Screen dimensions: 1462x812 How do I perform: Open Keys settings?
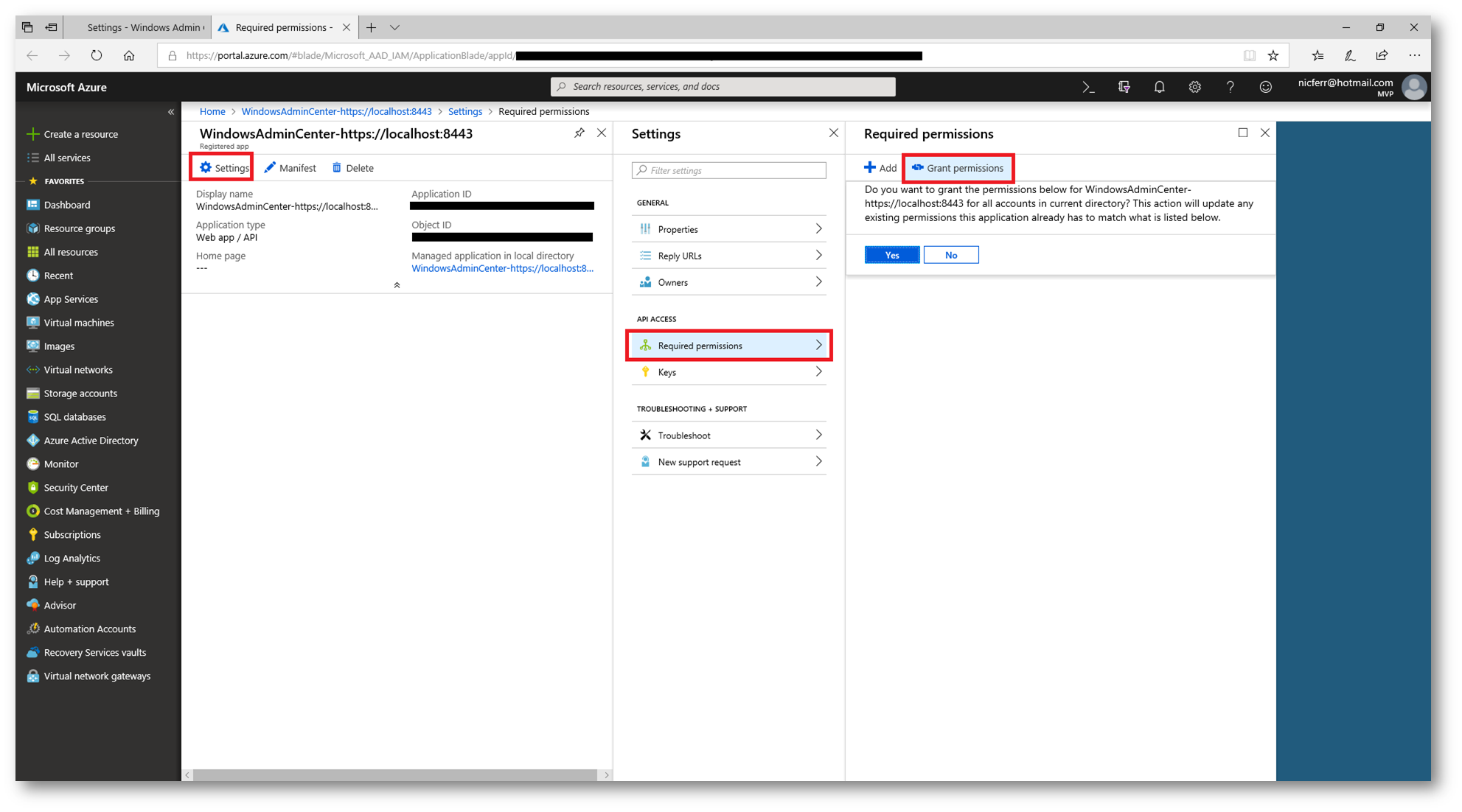click(x=728, y=372)
